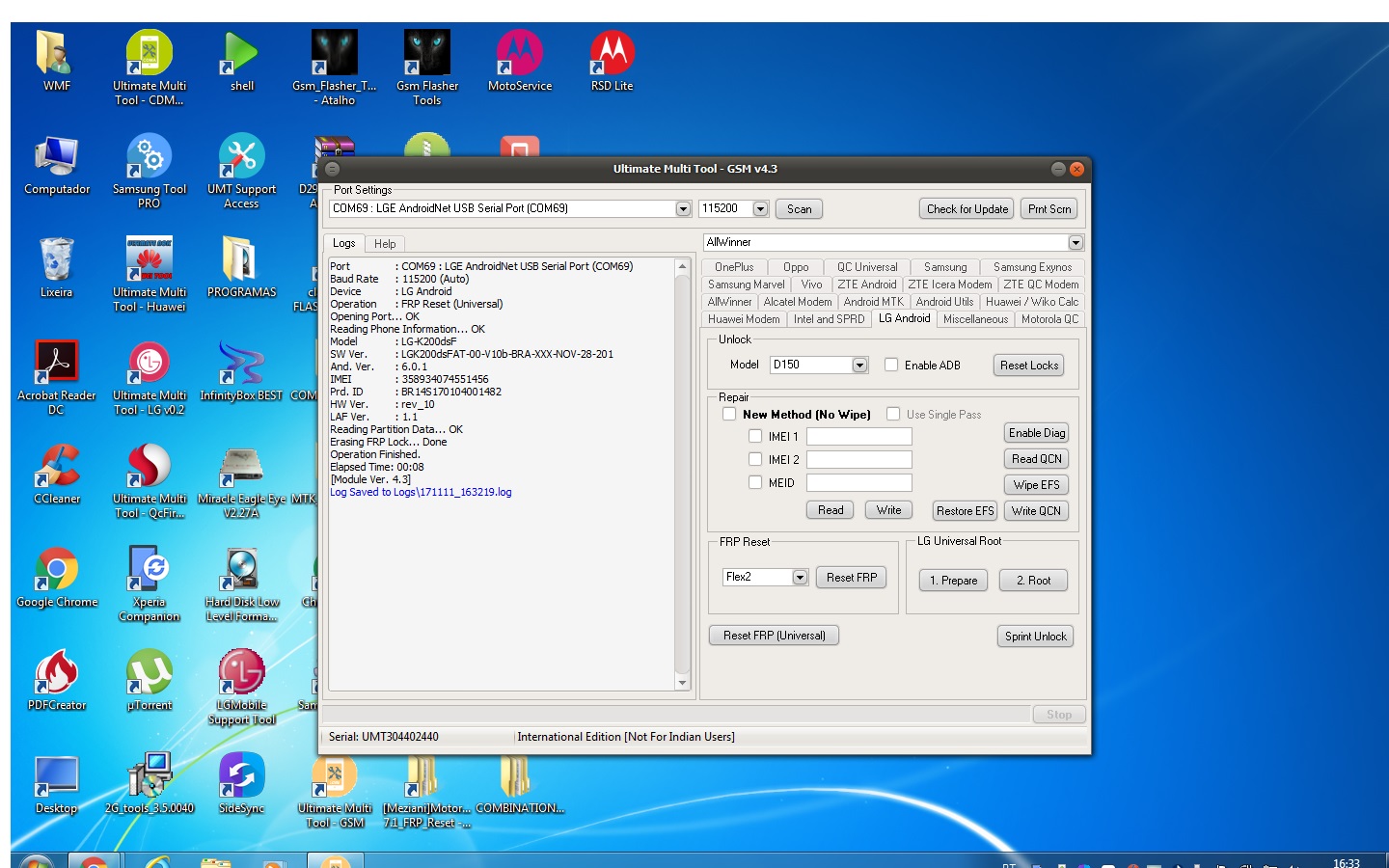This screenshot has height=868, width=1389.
Task: Launch Ultimate Multi Tool - LG shortcut
Action: pyautogui.click(x=149, y=378)
